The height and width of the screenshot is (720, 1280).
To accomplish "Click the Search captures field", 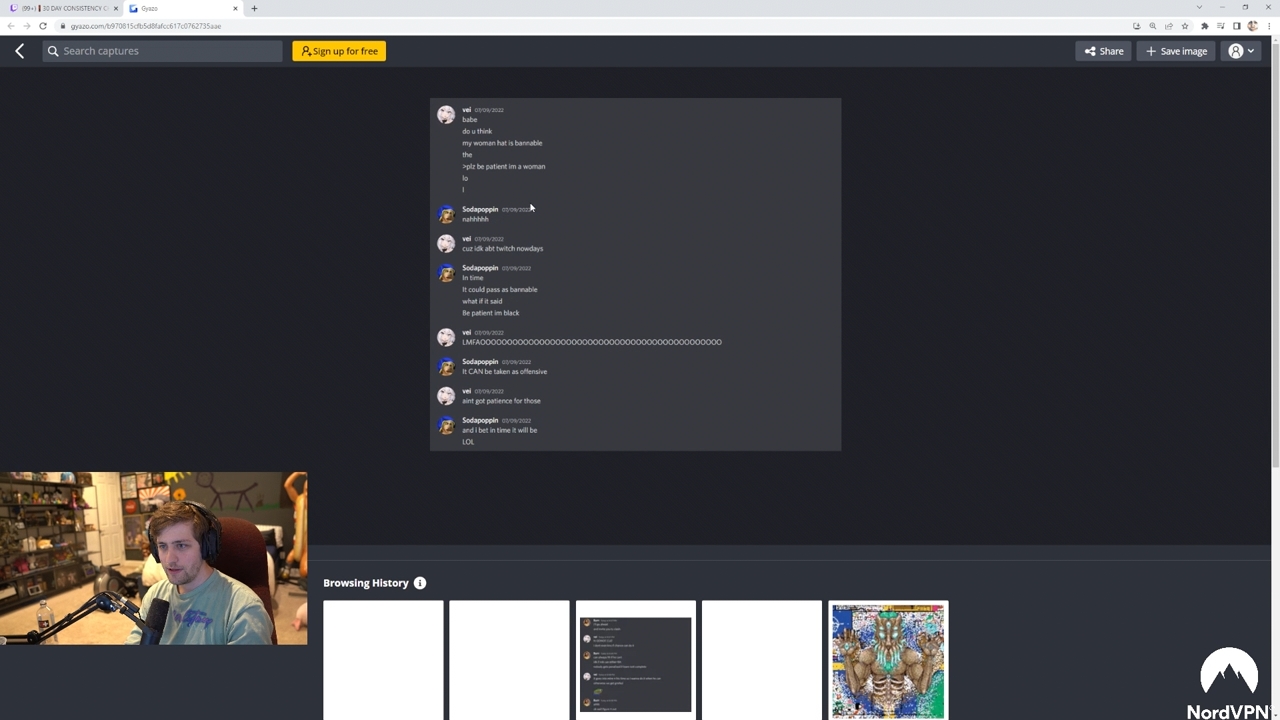I will click(163, 51).
